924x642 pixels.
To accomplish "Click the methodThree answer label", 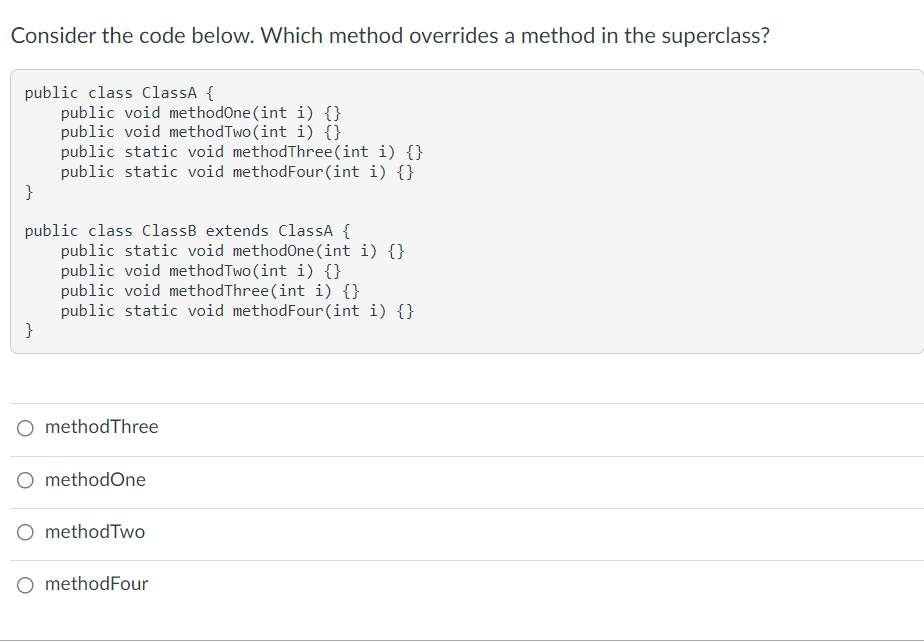I will point(101,427).
